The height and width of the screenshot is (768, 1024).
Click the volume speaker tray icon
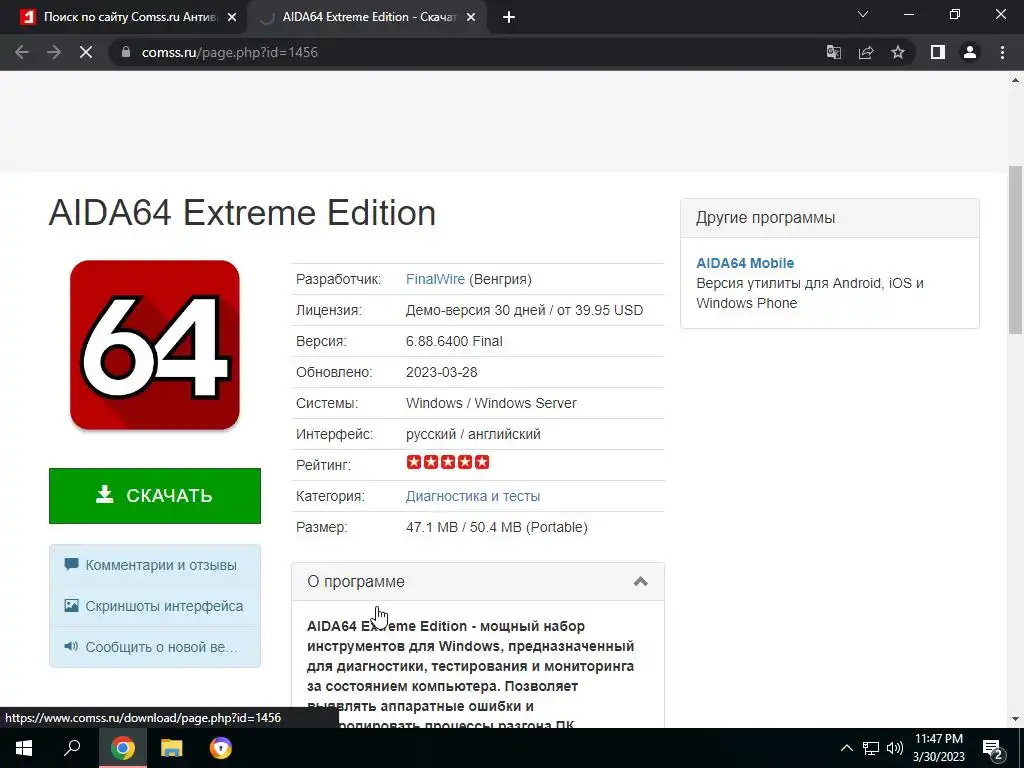click(x=895, y=748)
